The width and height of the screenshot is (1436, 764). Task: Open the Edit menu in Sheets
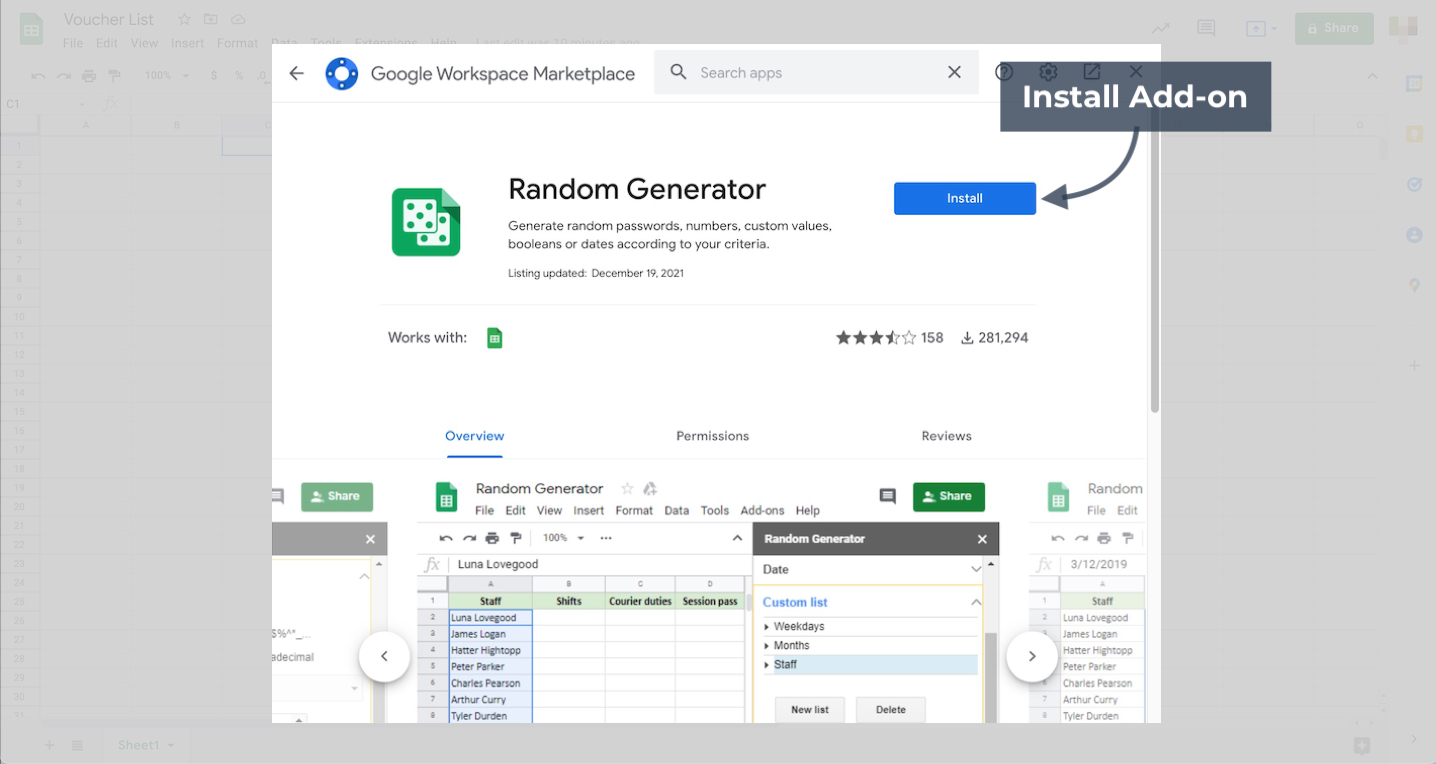pos(107,43)
